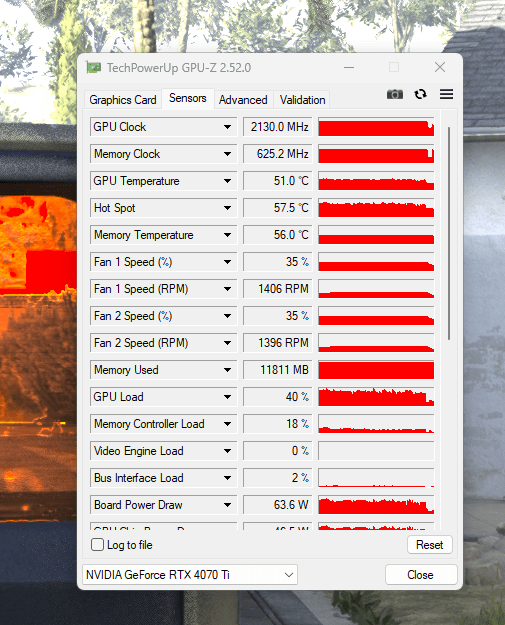This screenshot has width=505, height=625.
Task: Select the Sensors tab
Action: pos(188,98)
